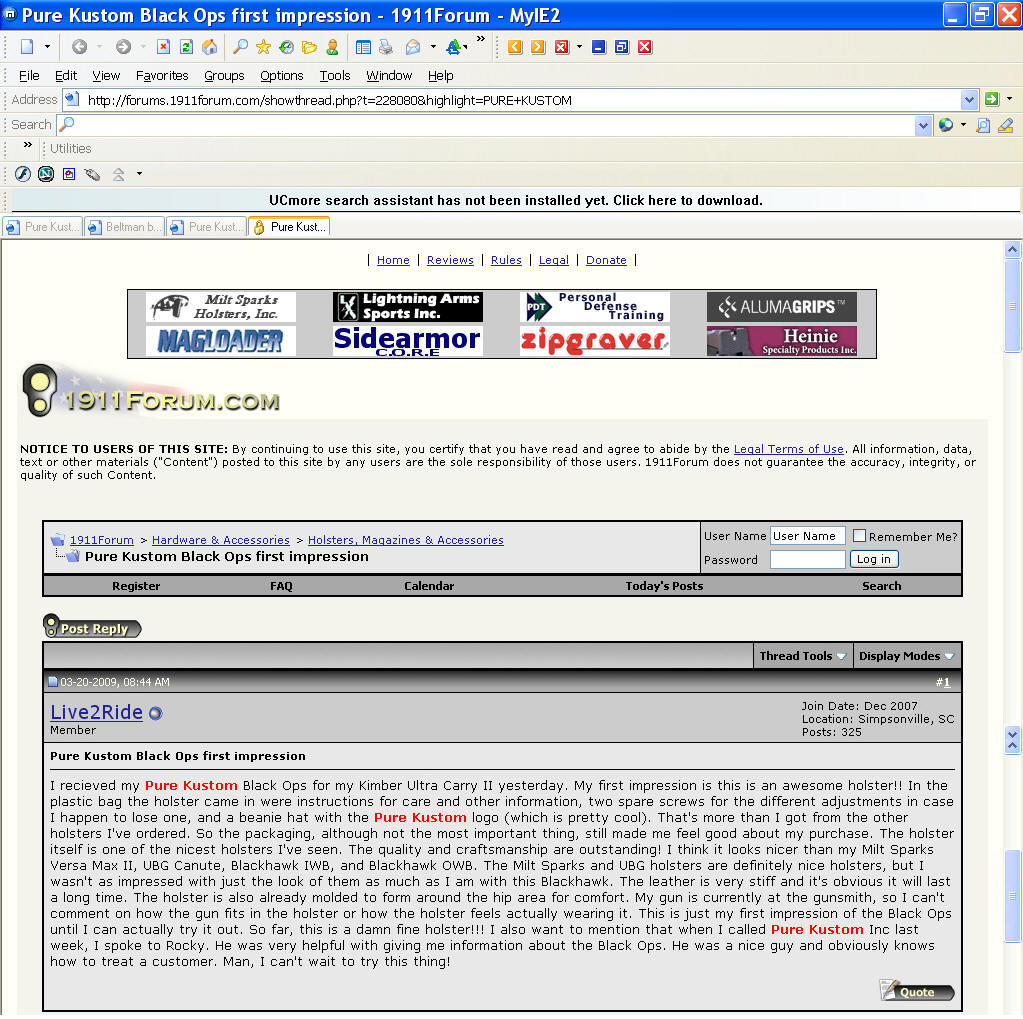The height and width of the screenshot is (1019, 1023).
Task: Open the search bar history dropdown
Action: (923, 125)
